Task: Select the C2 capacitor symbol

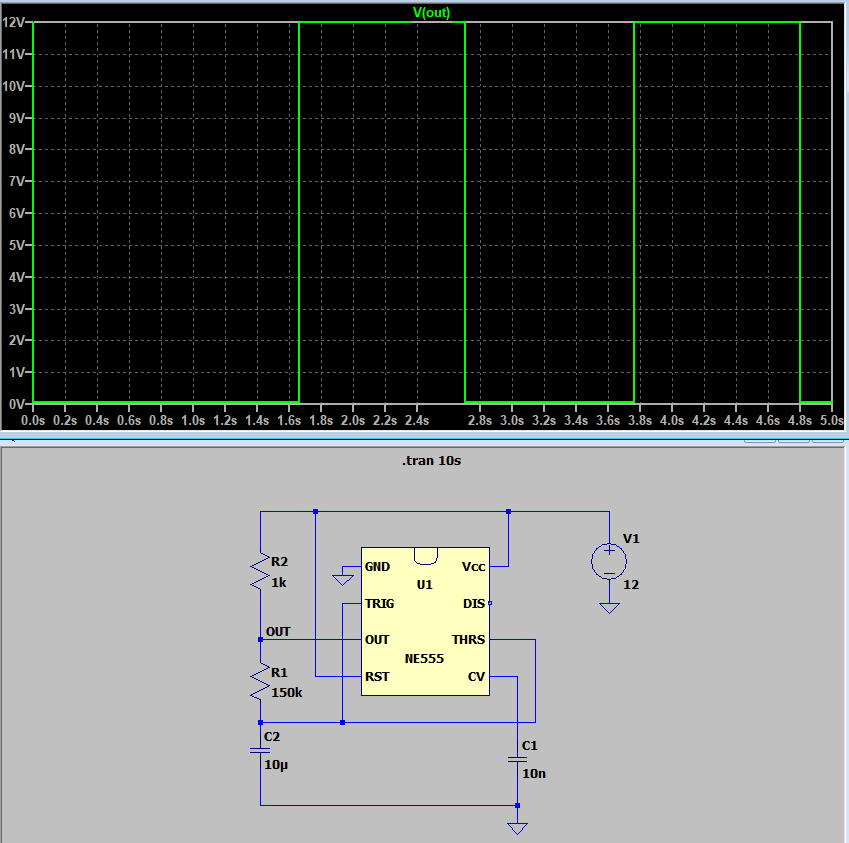Action: click(x=260, y=751)
